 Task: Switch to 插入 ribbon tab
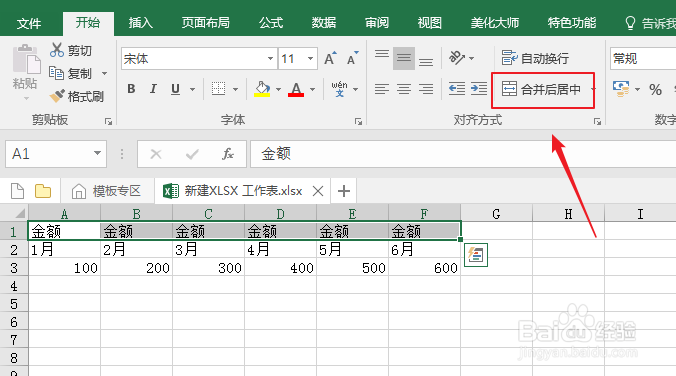coord(141,22)
